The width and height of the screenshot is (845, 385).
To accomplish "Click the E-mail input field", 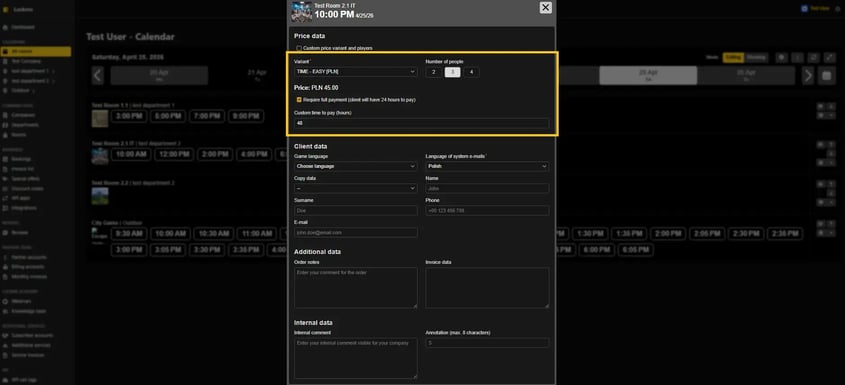I will coord(356,232).
